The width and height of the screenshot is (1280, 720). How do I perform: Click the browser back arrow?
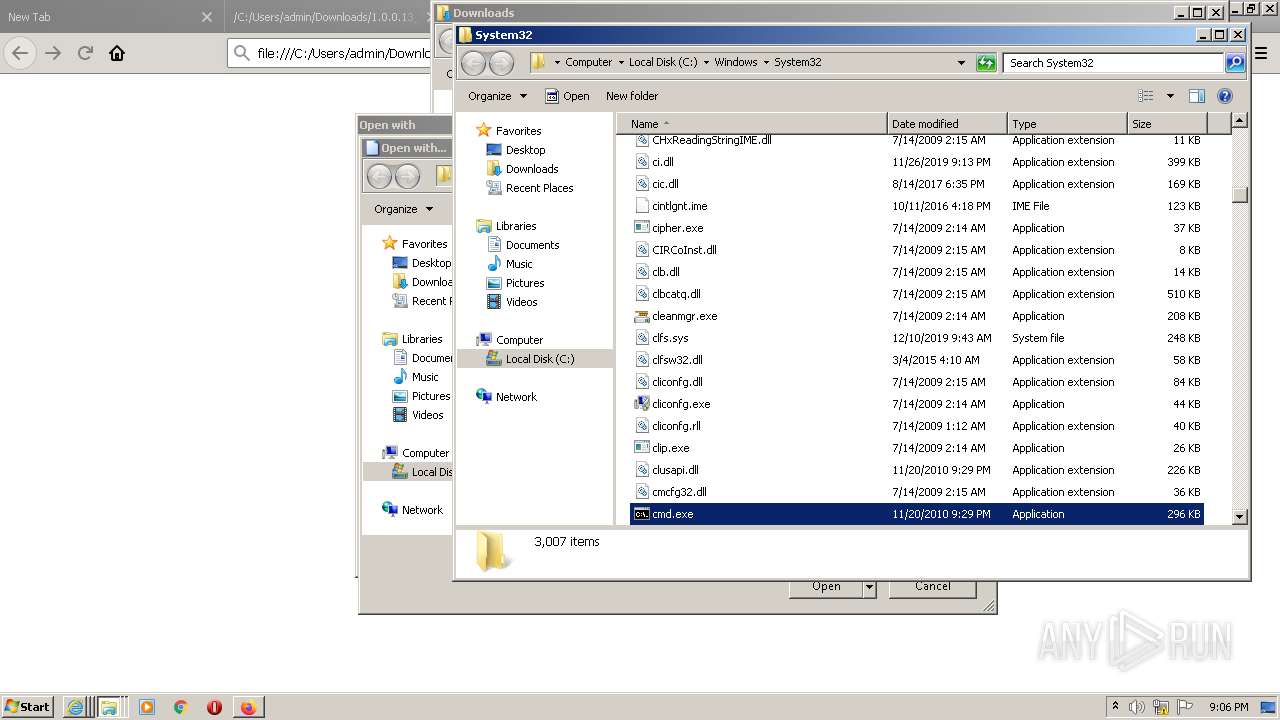tap(20, 53)
